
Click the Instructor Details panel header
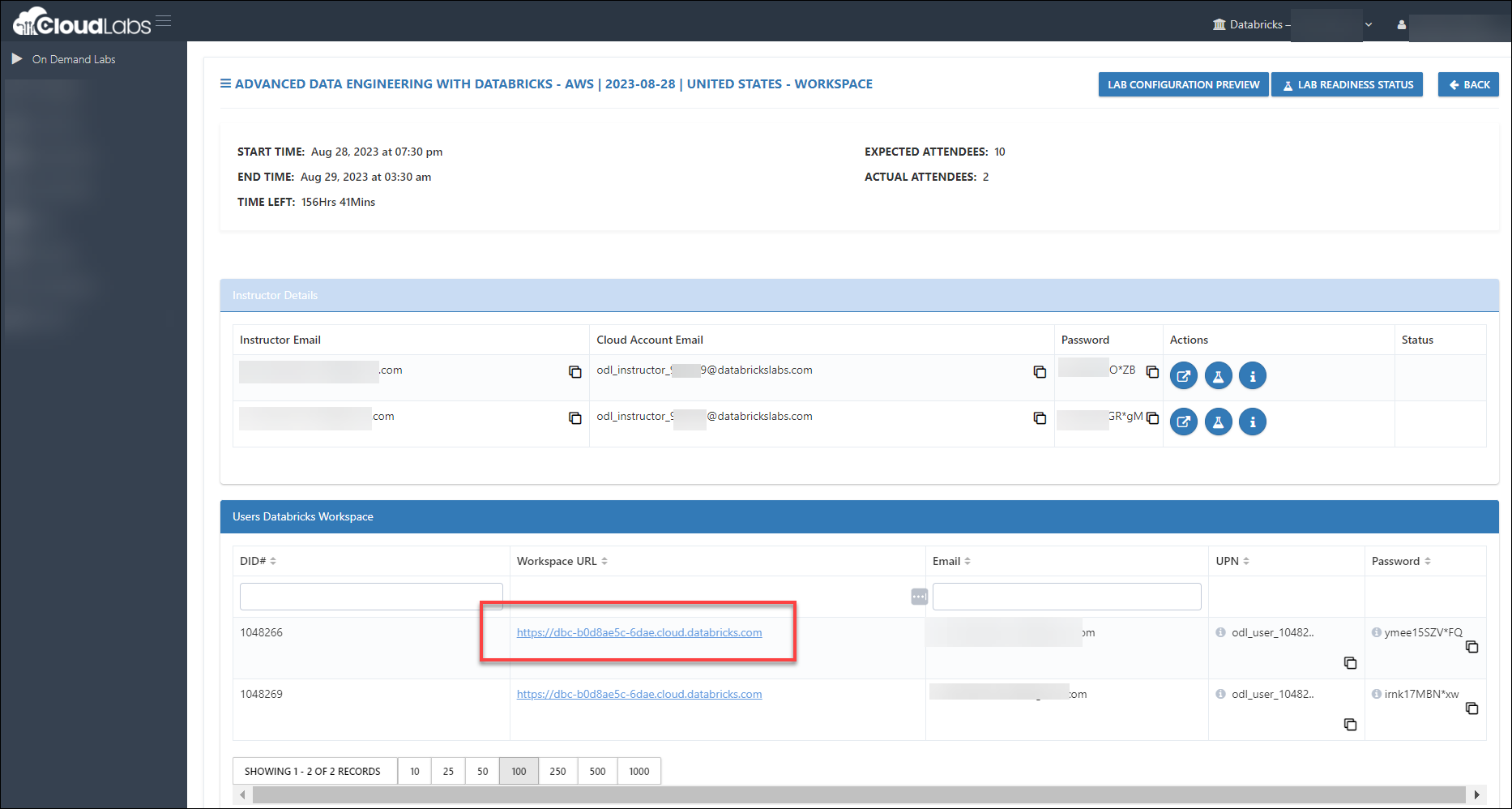click(x=859, y=295)
